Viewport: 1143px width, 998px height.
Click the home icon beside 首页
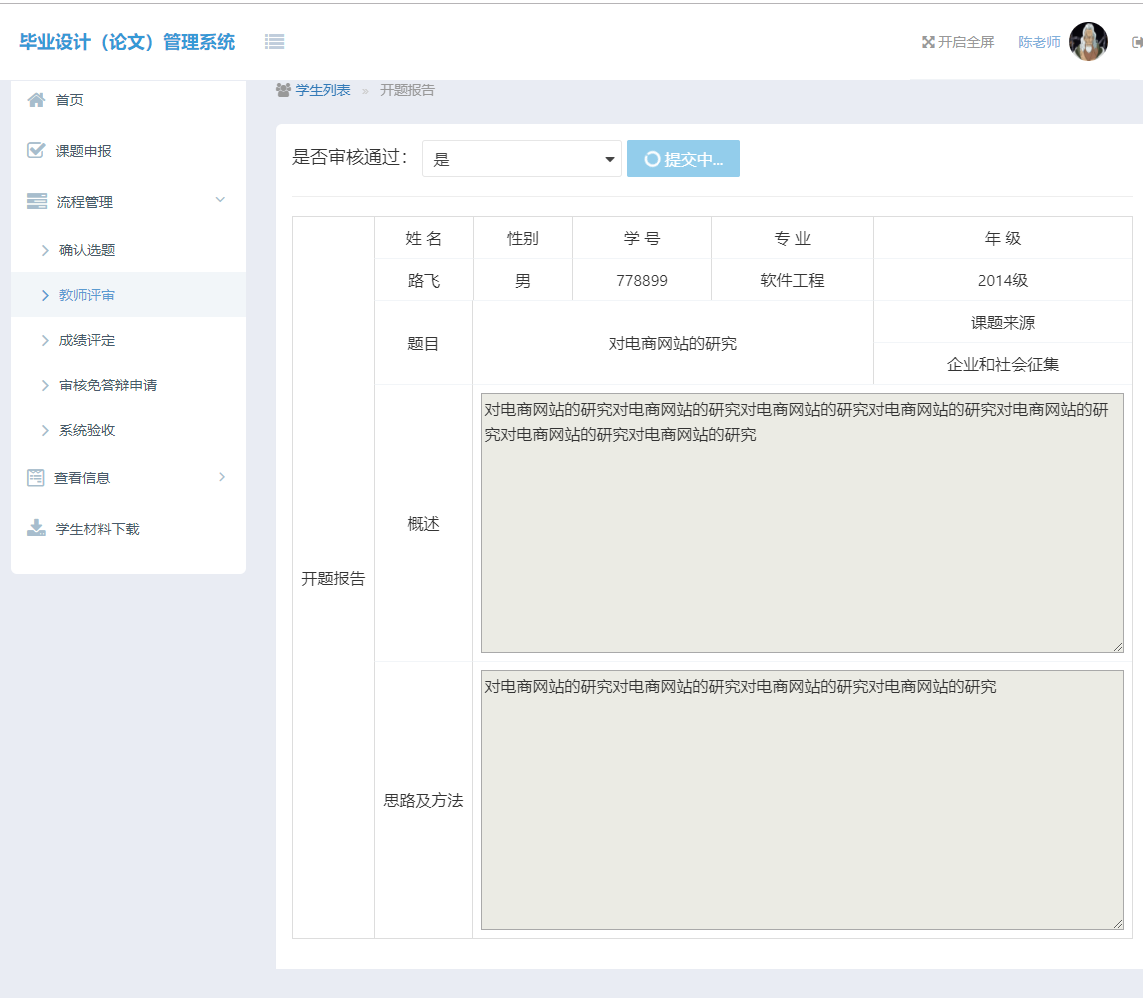click(x=34, y=99)
